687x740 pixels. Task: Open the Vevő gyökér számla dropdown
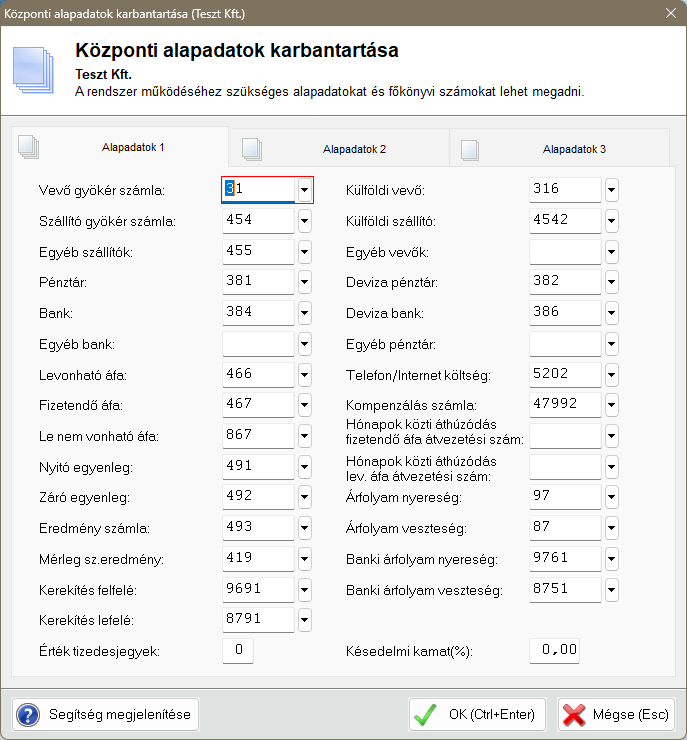click(x=304, y=190)
